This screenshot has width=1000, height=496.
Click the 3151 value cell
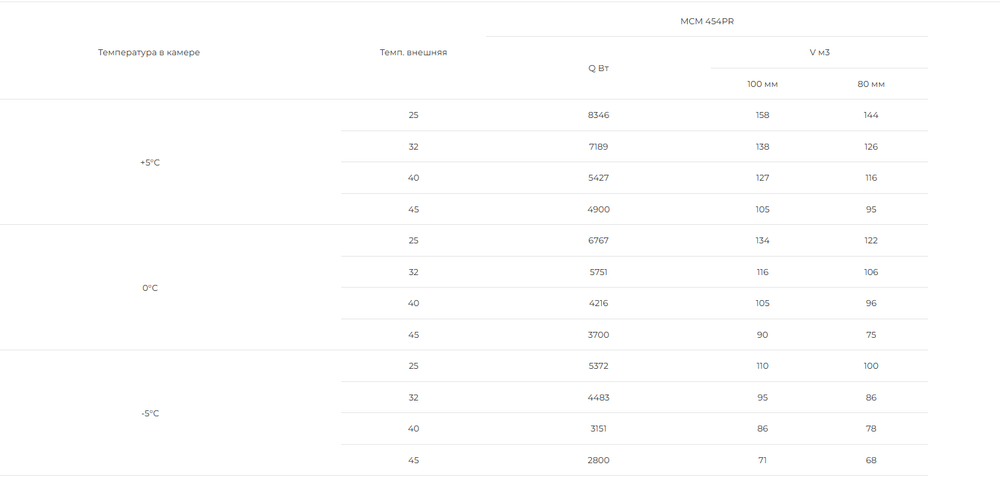(x=598, y=429)
